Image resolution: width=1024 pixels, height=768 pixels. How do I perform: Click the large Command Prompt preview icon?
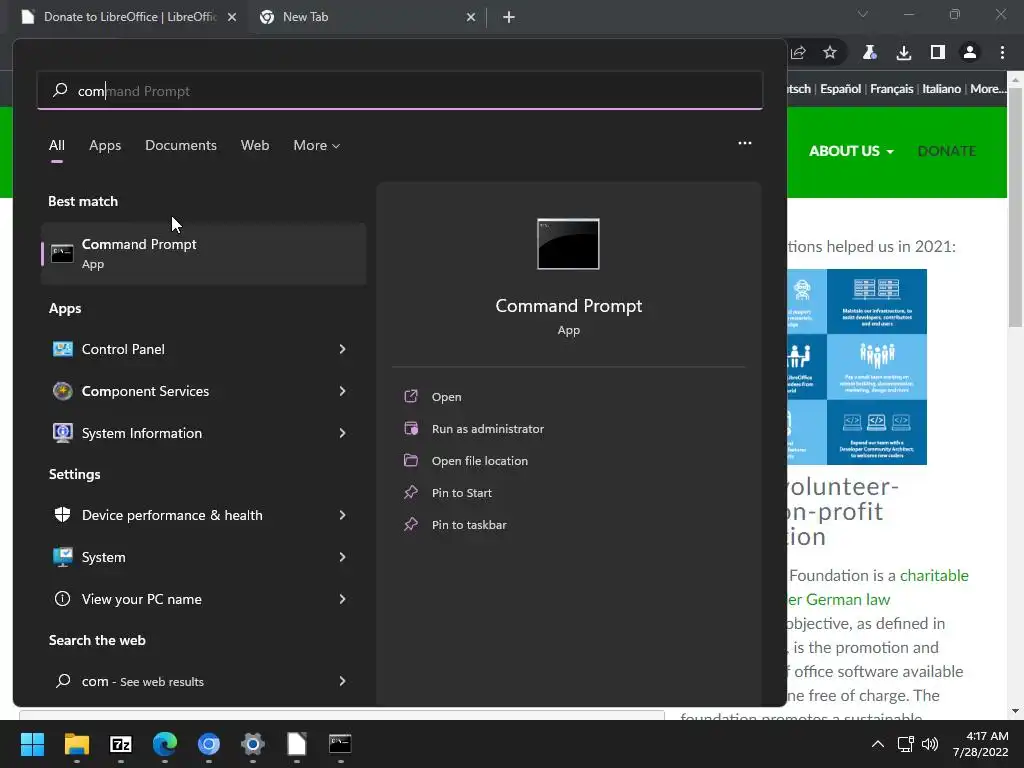[568, 244]
